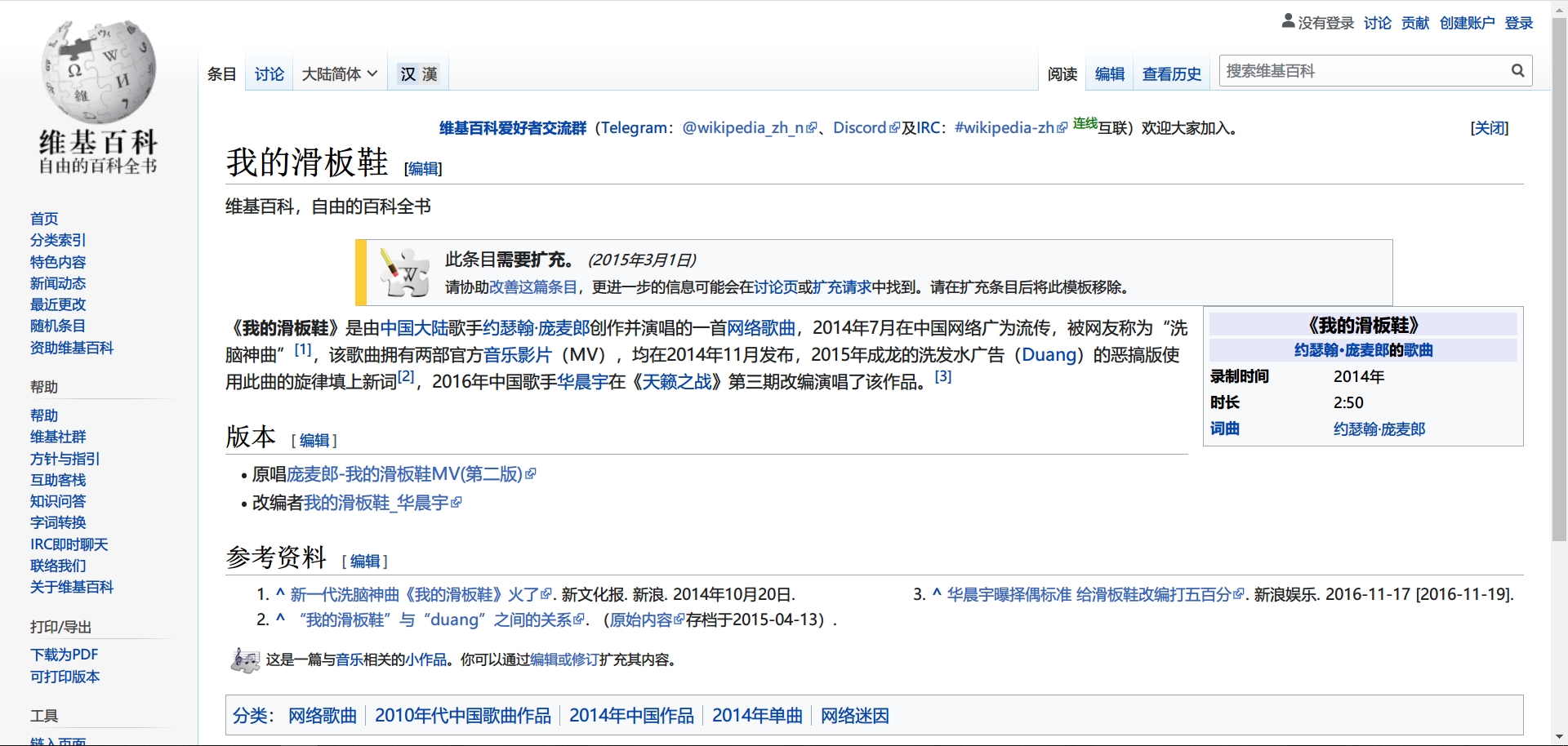Click the 汉 漢 character conversion icon
Viewport: 1568px width, 746px height.
coord(418,74)
